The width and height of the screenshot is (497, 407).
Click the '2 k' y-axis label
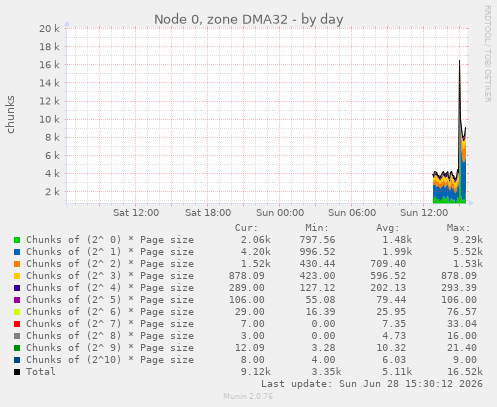click(53, 192)
